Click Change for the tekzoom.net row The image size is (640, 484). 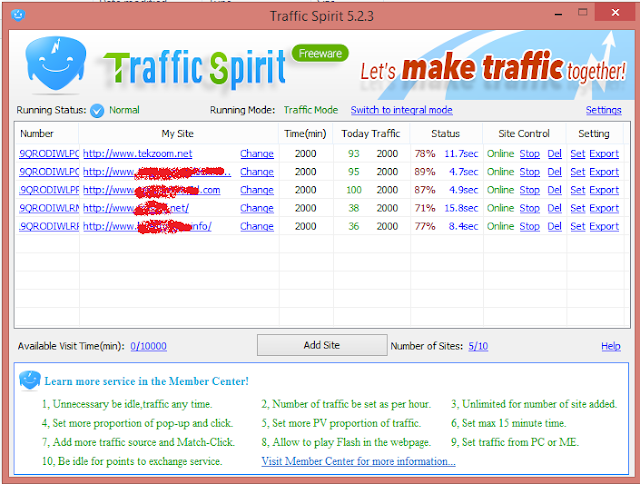pyautogui.click(x=257, y=153)
